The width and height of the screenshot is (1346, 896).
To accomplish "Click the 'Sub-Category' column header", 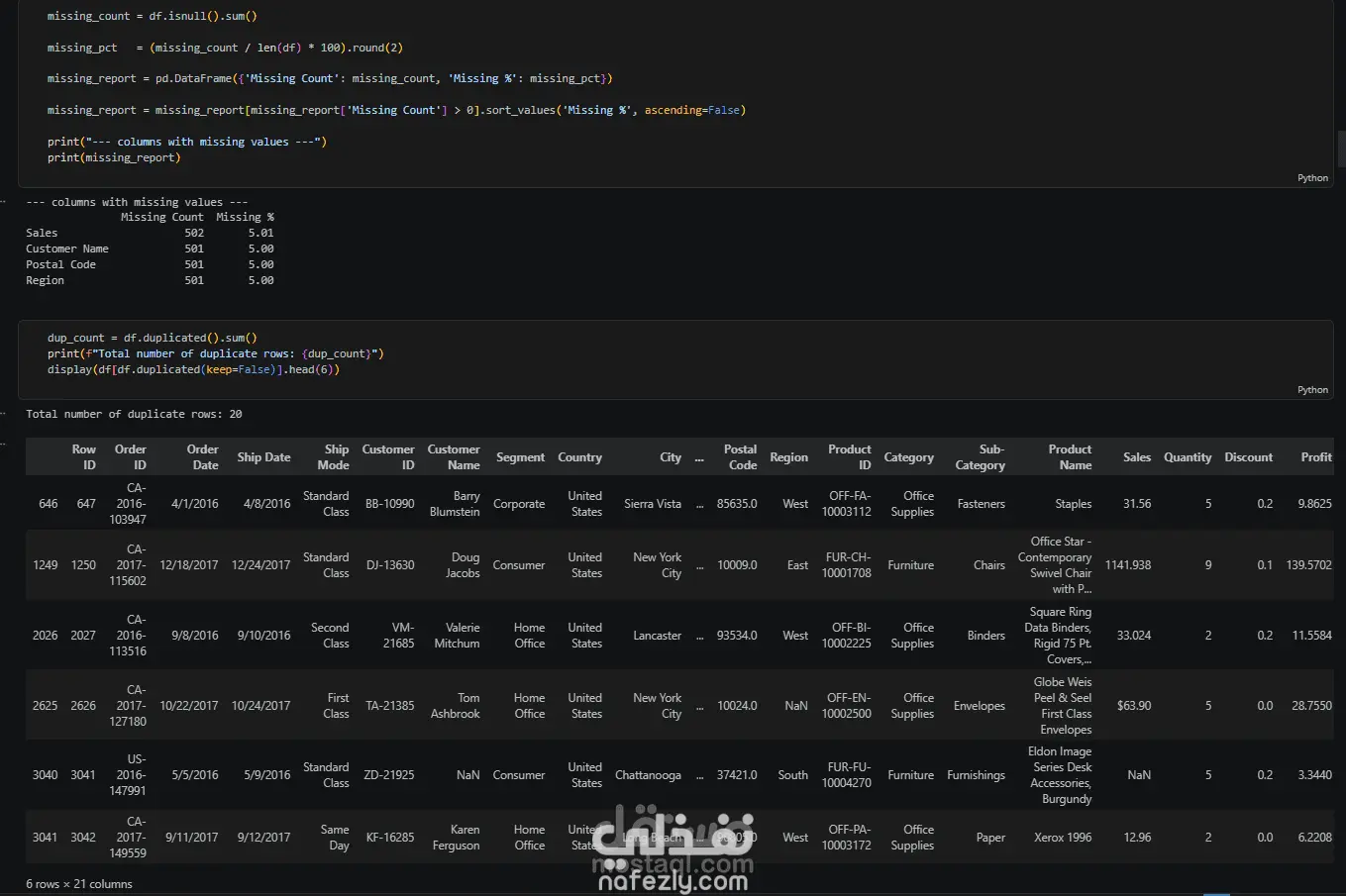I will pyautogui.click(x=980, y=457).
